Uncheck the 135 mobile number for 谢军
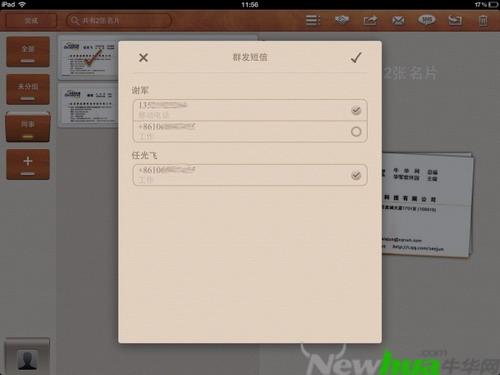 click(x=356, y=110)
